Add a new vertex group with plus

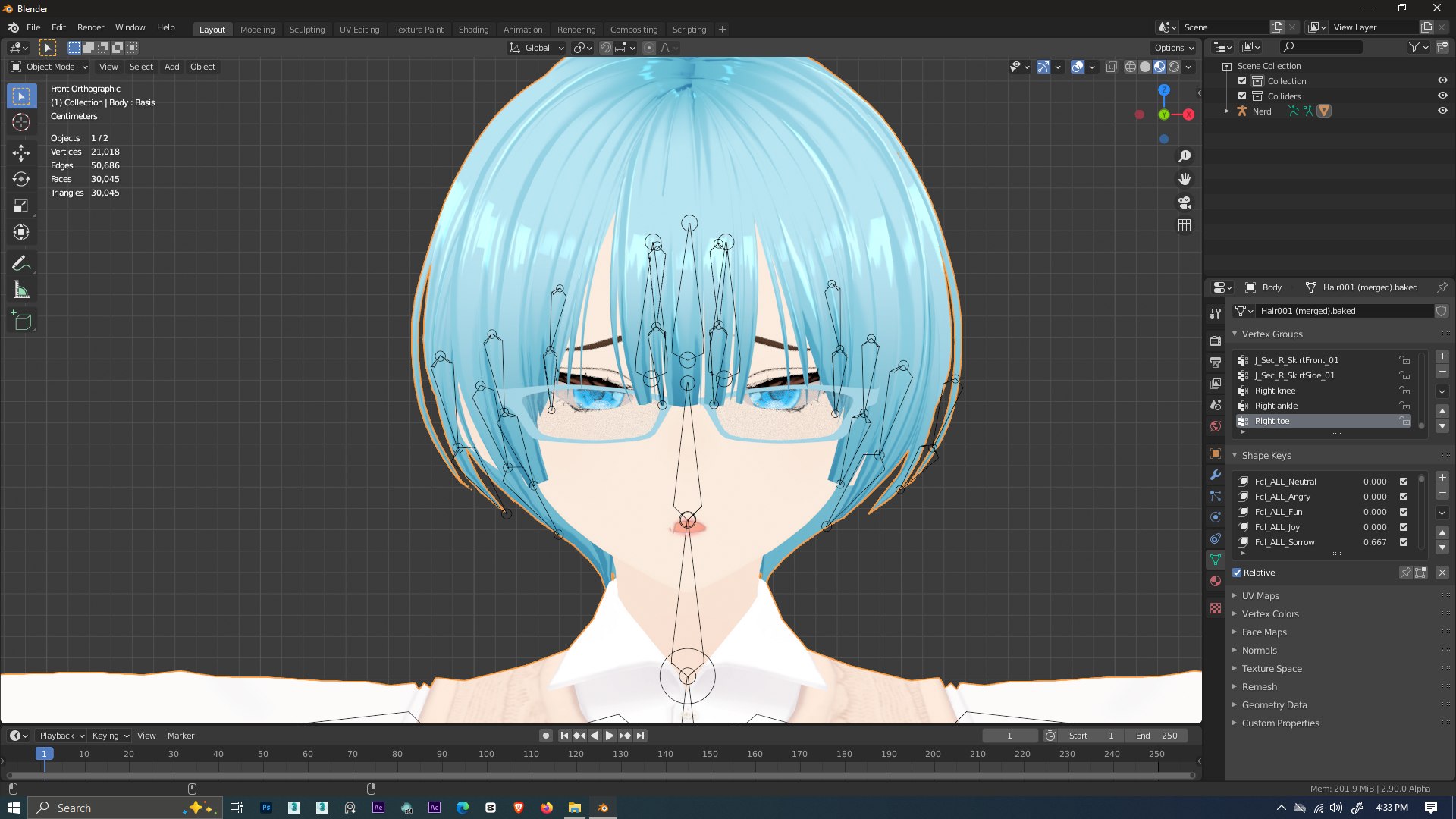point(1442,356)
